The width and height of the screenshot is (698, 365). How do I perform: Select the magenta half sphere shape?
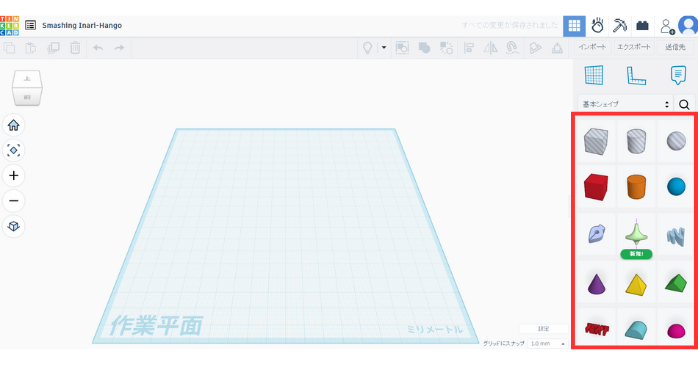(x=676, y=331)
